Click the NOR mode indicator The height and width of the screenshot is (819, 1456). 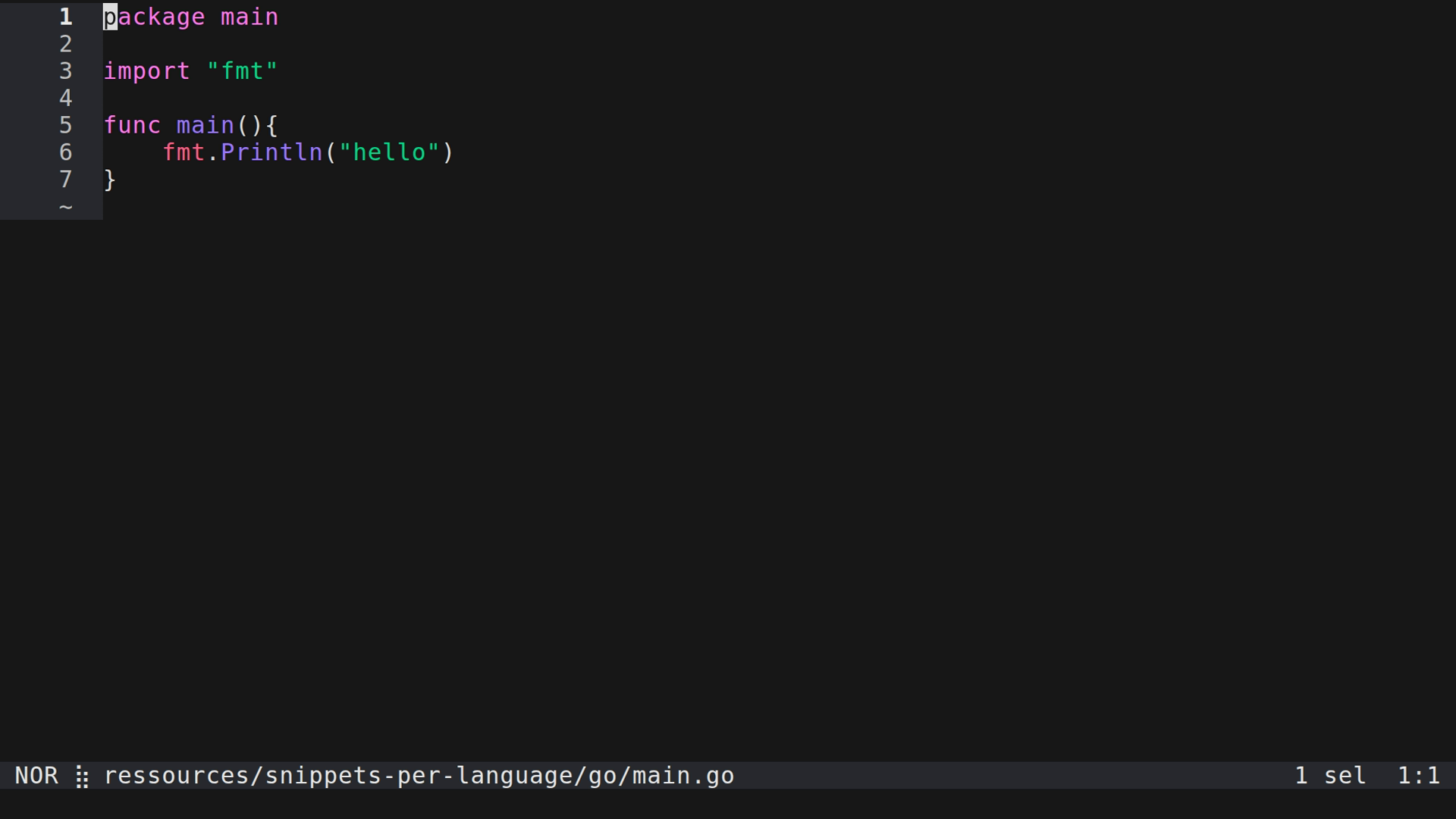tap(36, 776)
